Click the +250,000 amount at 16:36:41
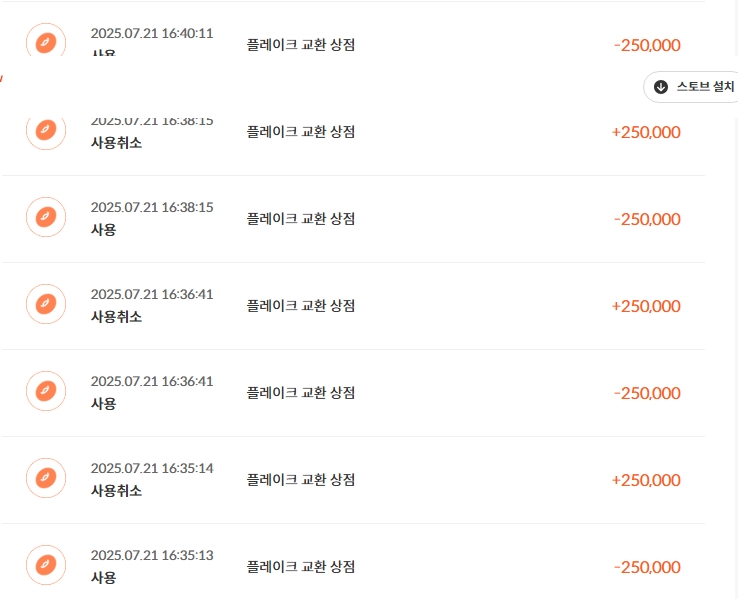This screenshot has height=599, width=738. pyautogui.click(x=646, y=306)
